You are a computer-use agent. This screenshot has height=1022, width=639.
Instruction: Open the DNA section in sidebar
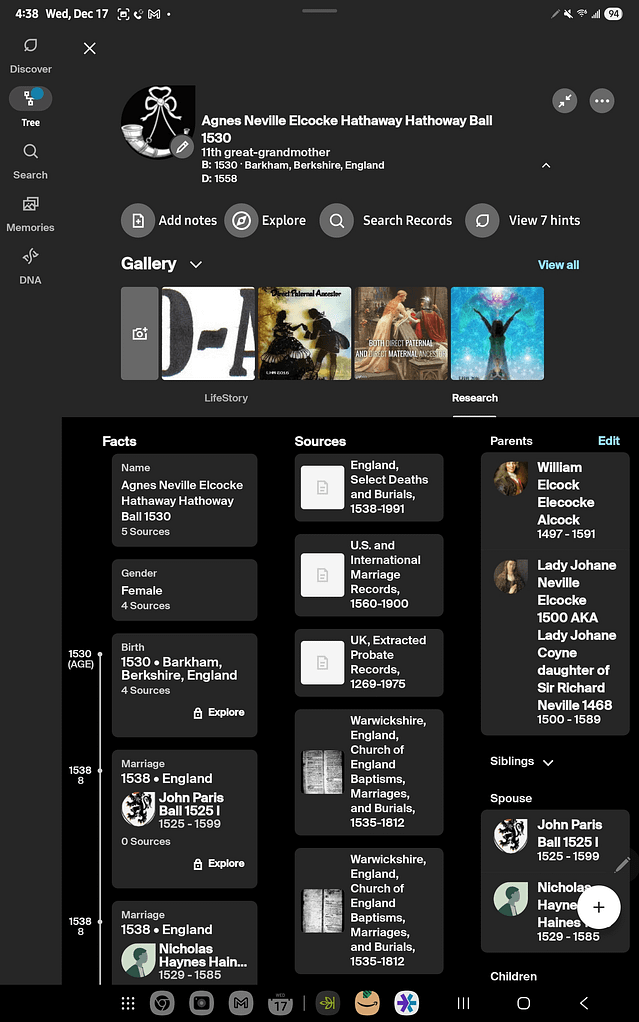pyautogui.click(x=31, y=267)
